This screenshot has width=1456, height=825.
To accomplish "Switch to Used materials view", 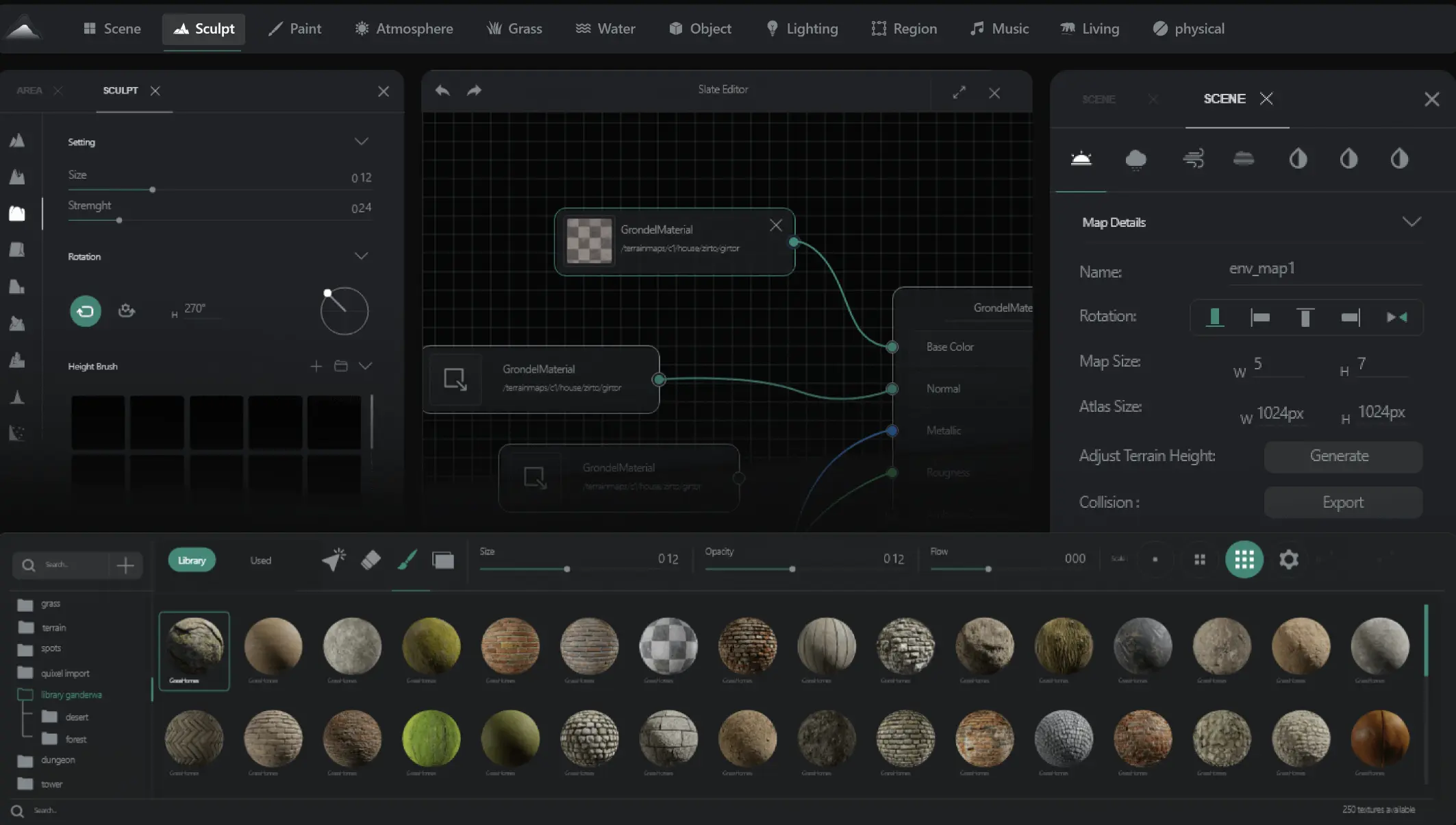I will [261, 559].
